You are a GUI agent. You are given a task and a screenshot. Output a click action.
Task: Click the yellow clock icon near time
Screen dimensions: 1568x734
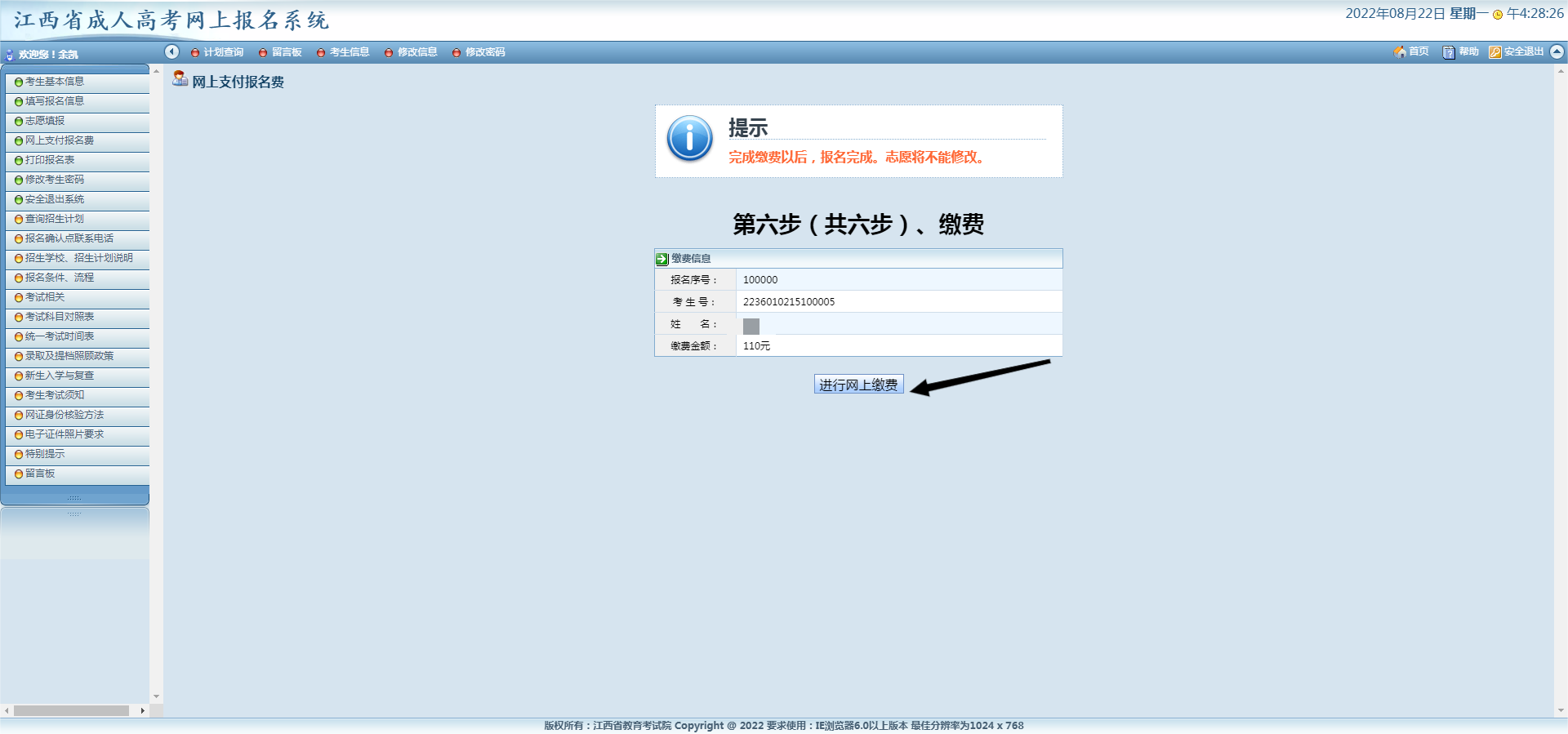click(1498, 15)
